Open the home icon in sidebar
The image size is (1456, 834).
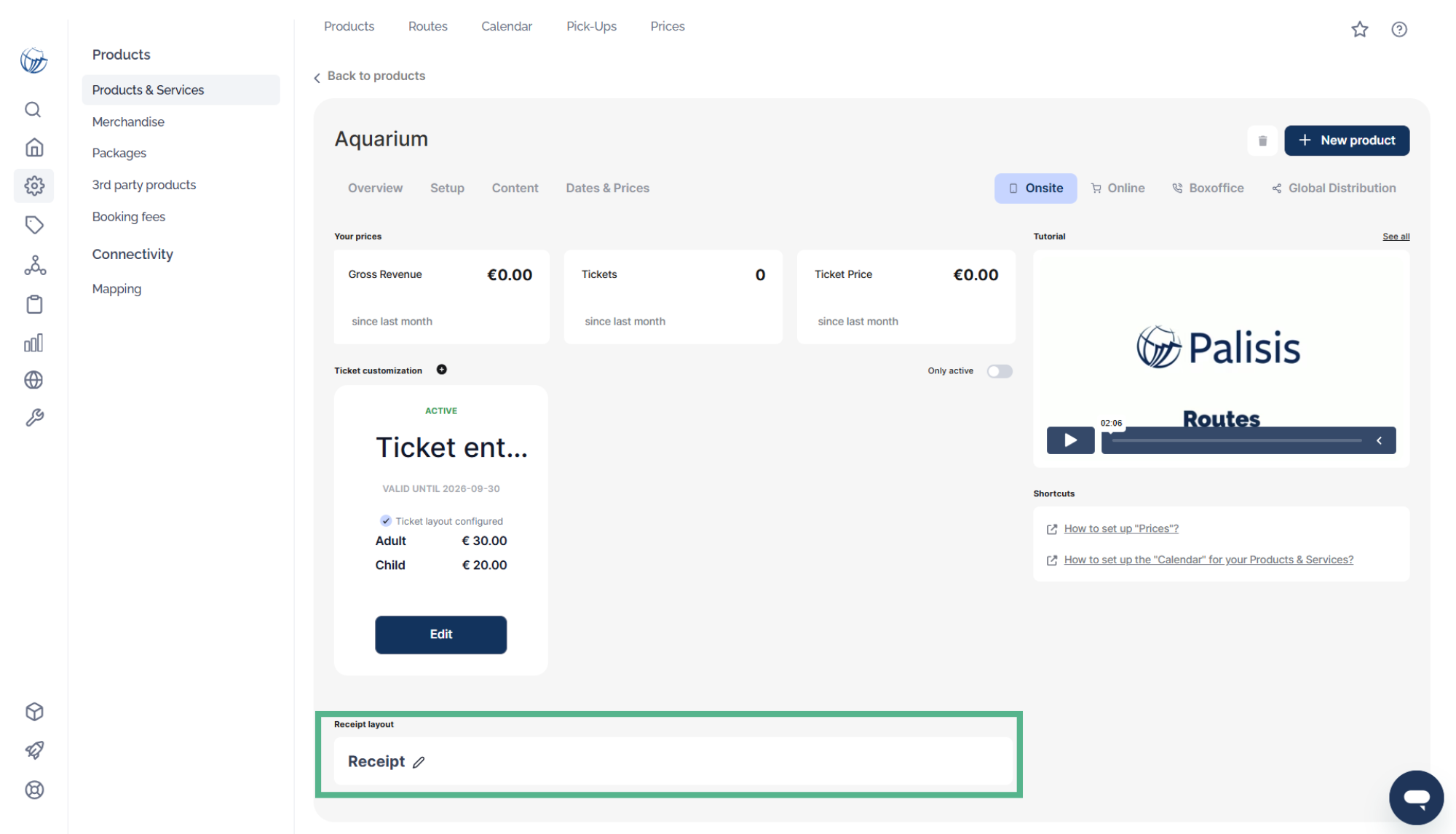[33, 147]
